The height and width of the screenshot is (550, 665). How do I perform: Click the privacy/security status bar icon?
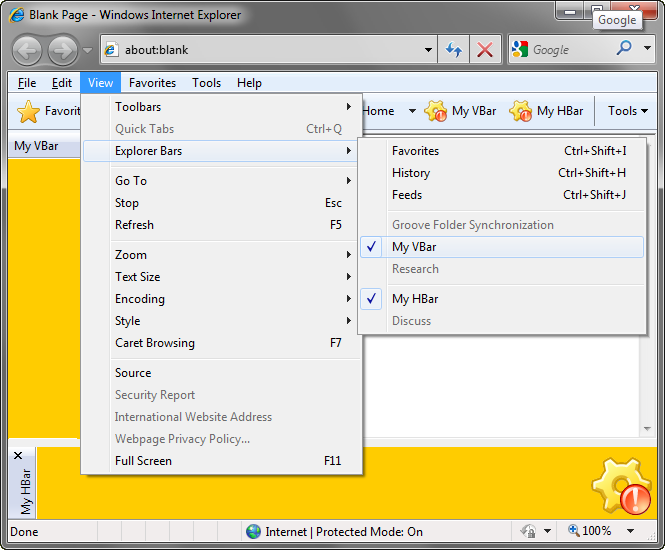point(528,531)
